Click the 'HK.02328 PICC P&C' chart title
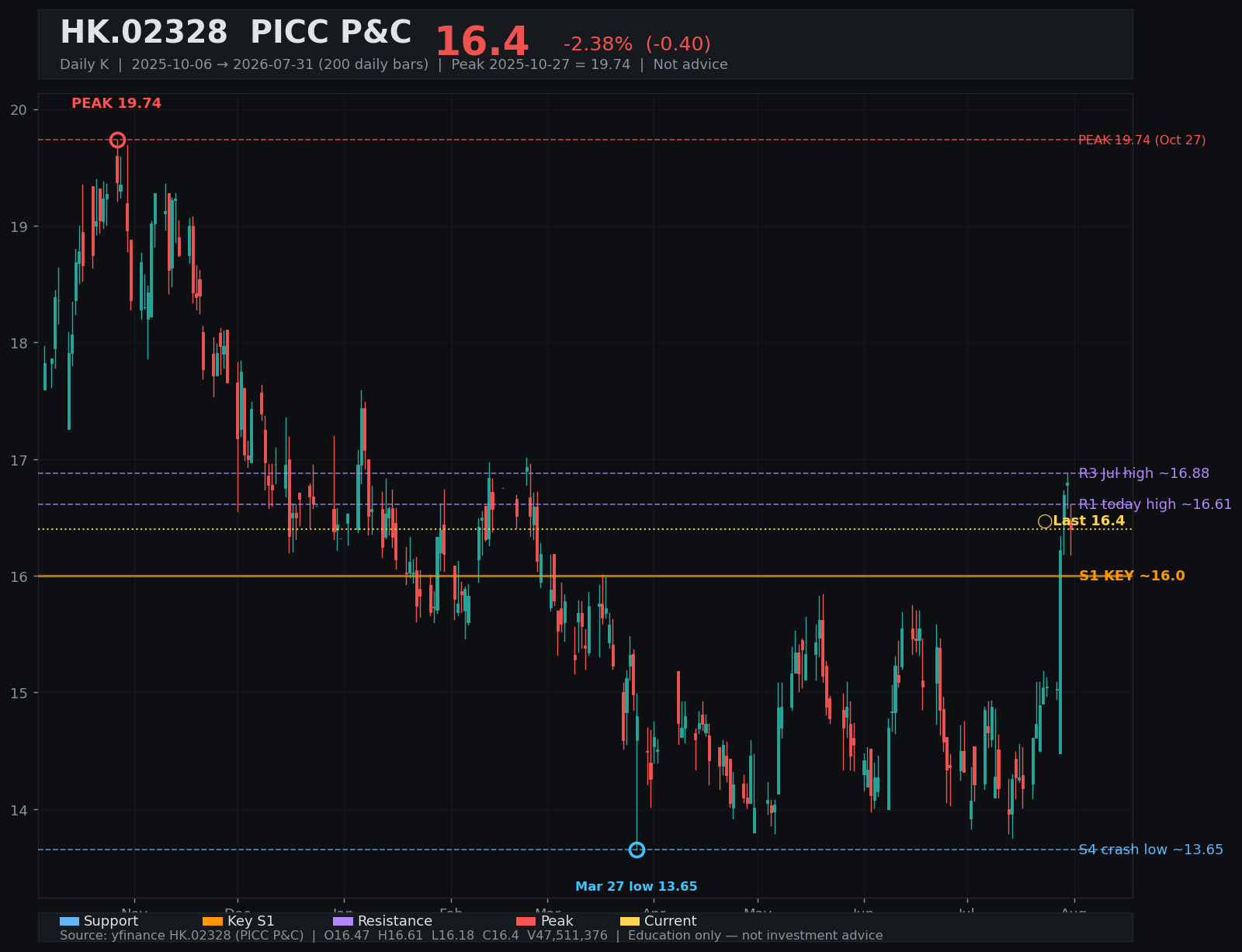Image resolution: width=1242 pixels, height=952 pixels. 236,33
